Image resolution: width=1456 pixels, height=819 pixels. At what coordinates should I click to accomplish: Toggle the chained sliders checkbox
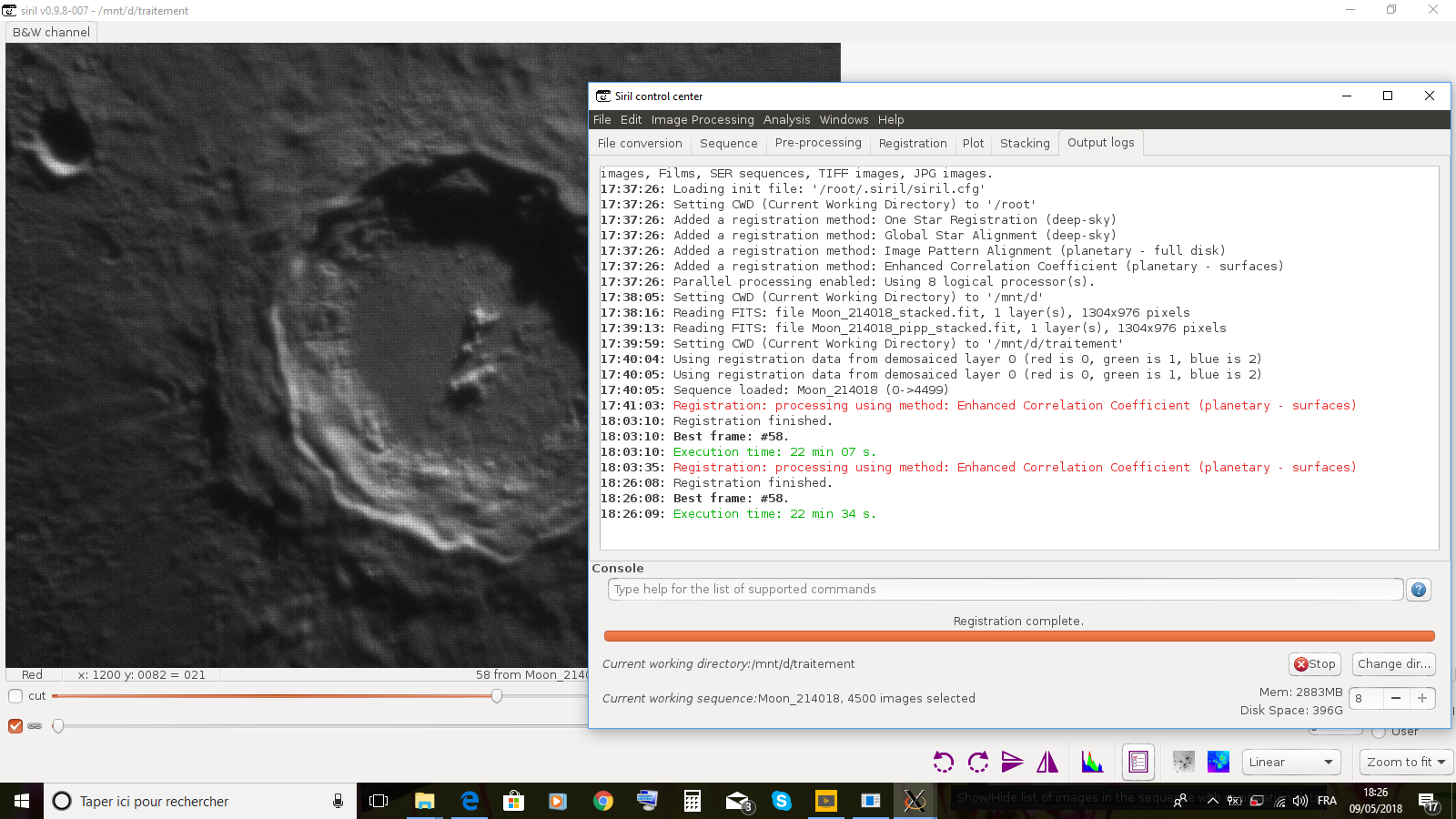click(x=15, y=726)
